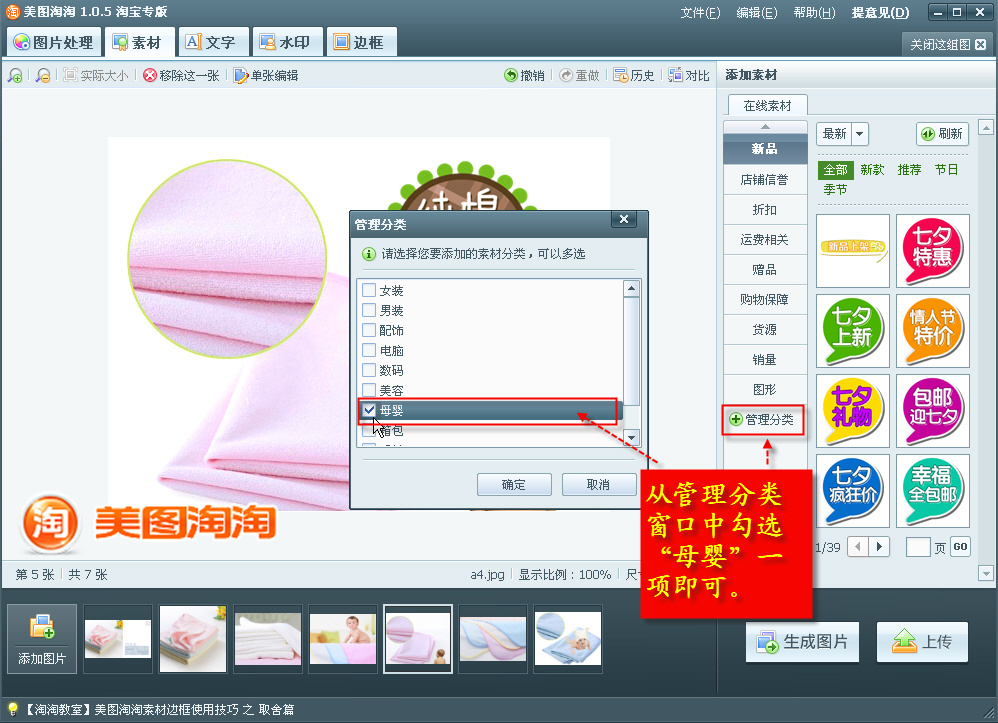Go to next material page arrow
This screenshot has height=723, width=998.
coord(879,547)
